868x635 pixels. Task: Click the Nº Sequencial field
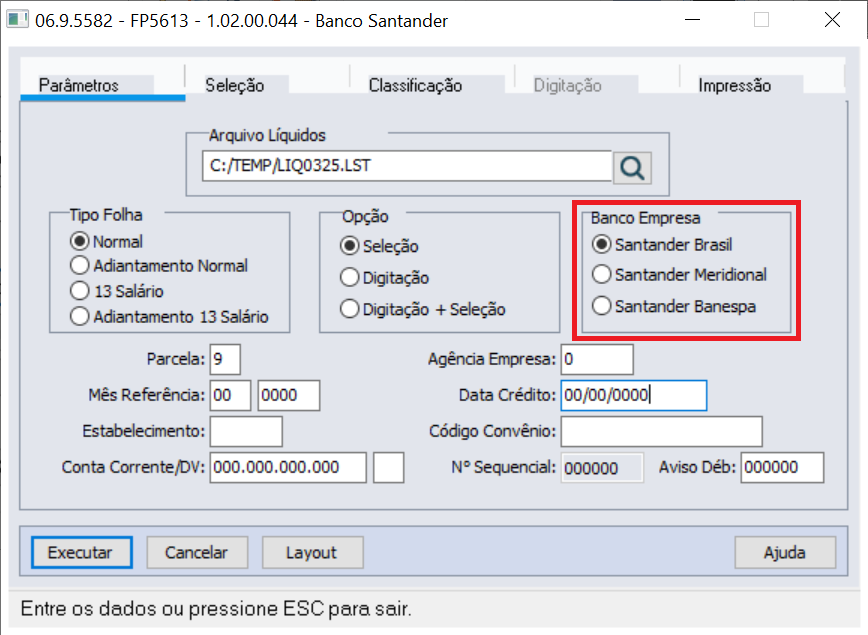point(602,468)
